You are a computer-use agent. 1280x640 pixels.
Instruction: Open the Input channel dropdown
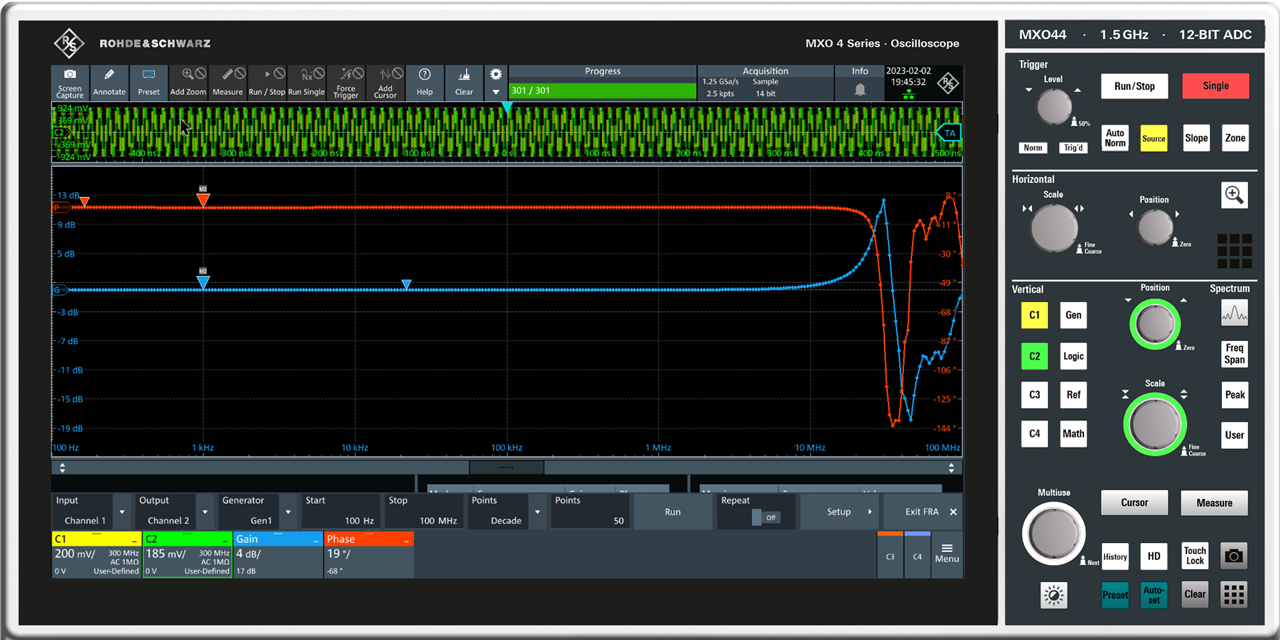click(122, 512)
